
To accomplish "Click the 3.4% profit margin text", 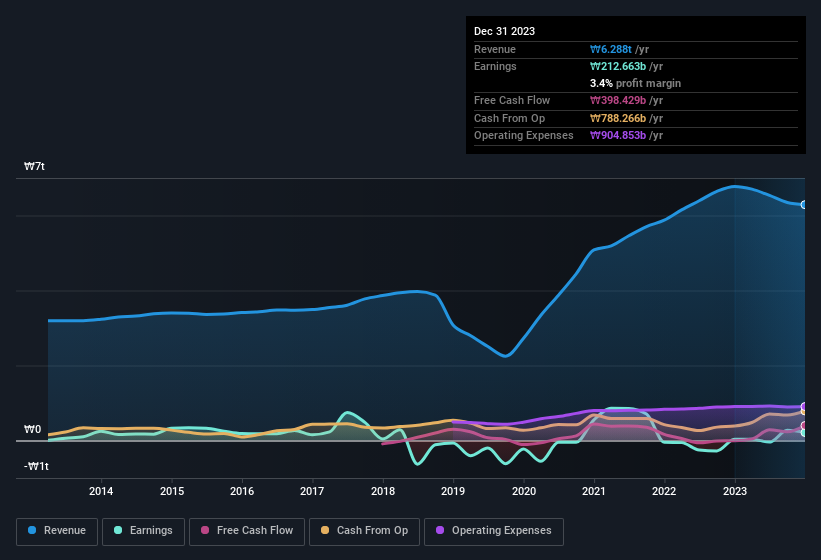I will click(x=635, y=83).
